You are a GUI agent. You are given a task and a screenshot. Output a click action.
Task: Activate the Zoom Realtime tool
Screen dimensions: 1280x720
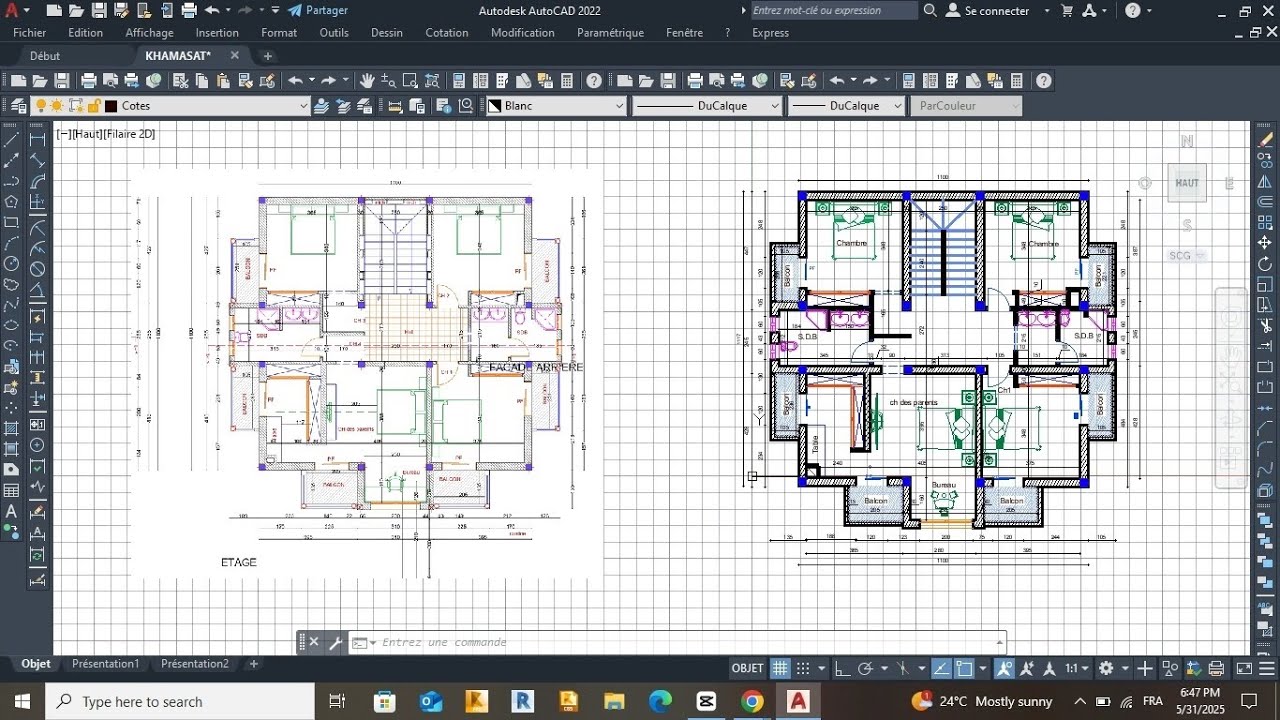pos(389,81)
